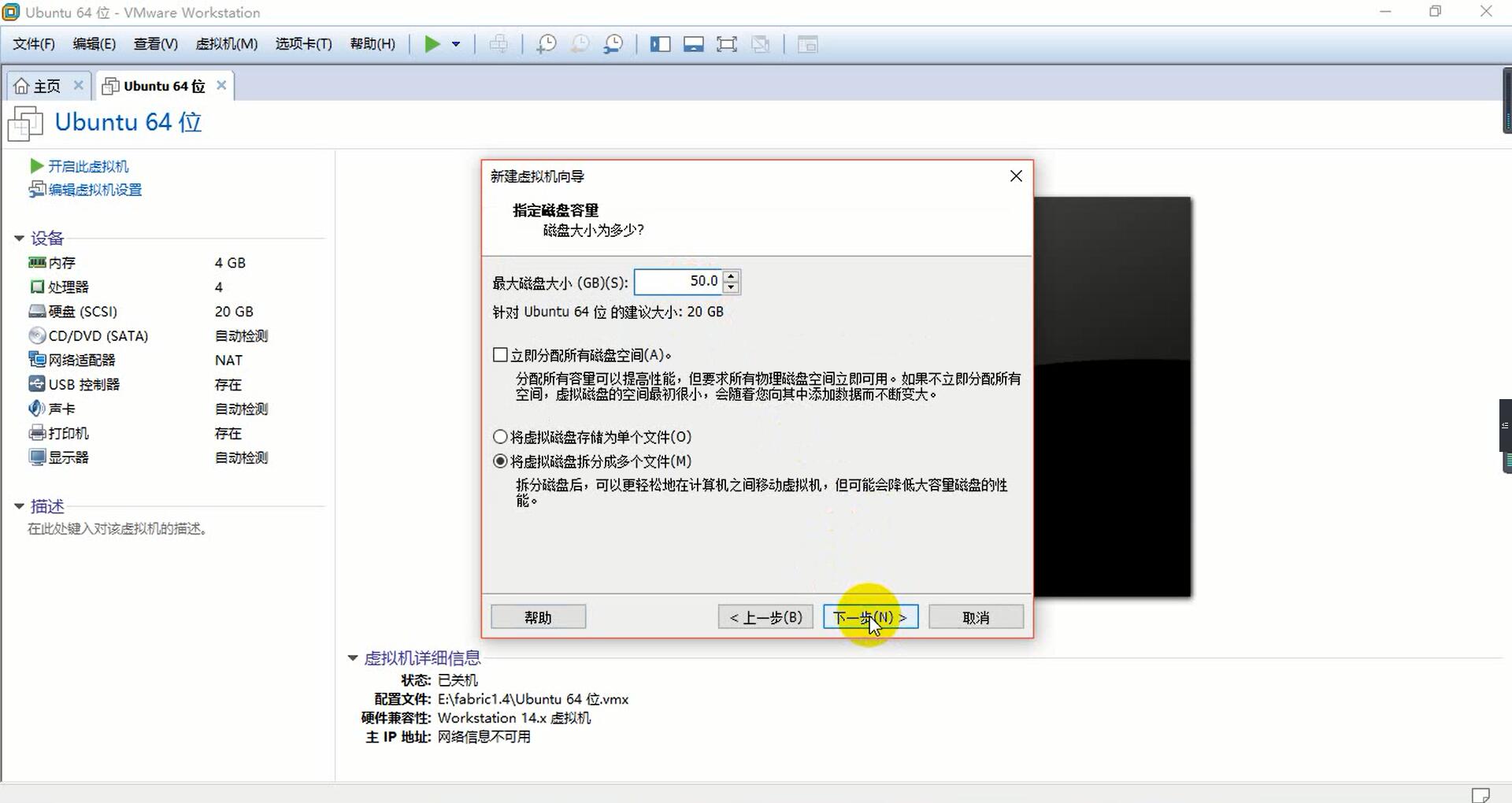Click the black VM screen preview thumbnail
This screenshot has height=803, width=1512.
1112,397
